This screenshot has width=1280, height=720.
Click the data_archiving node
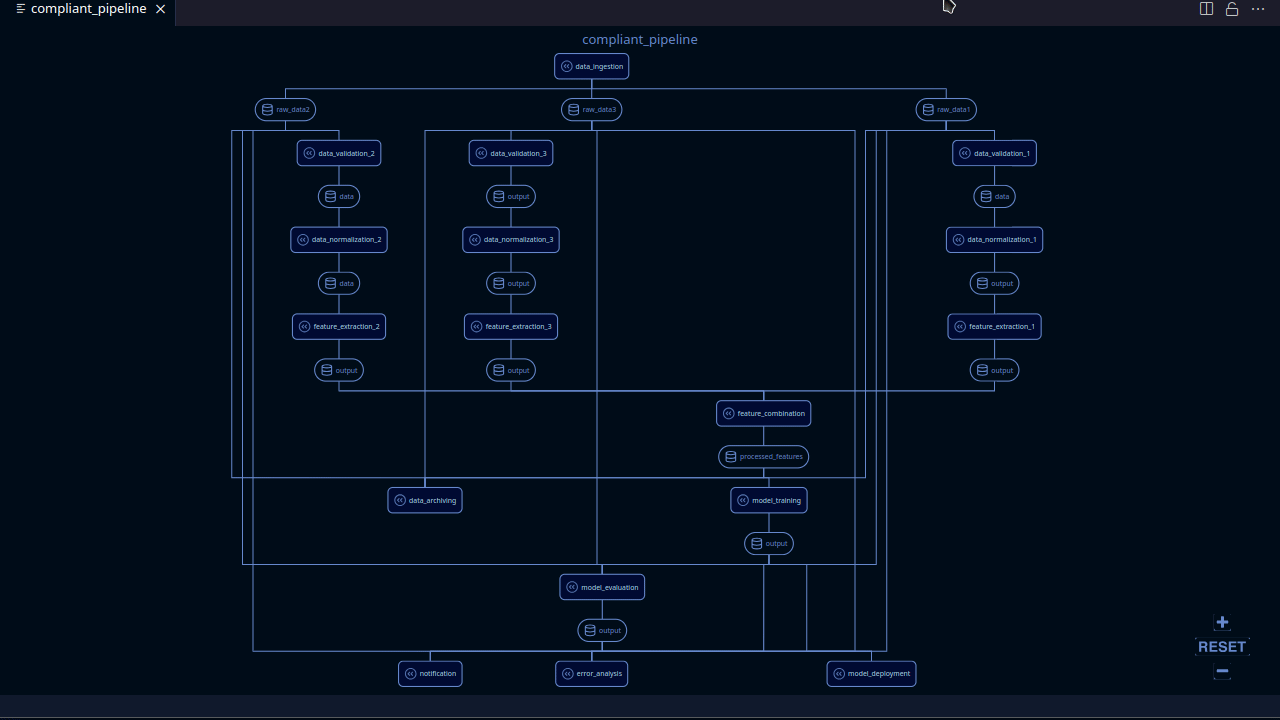425,500
